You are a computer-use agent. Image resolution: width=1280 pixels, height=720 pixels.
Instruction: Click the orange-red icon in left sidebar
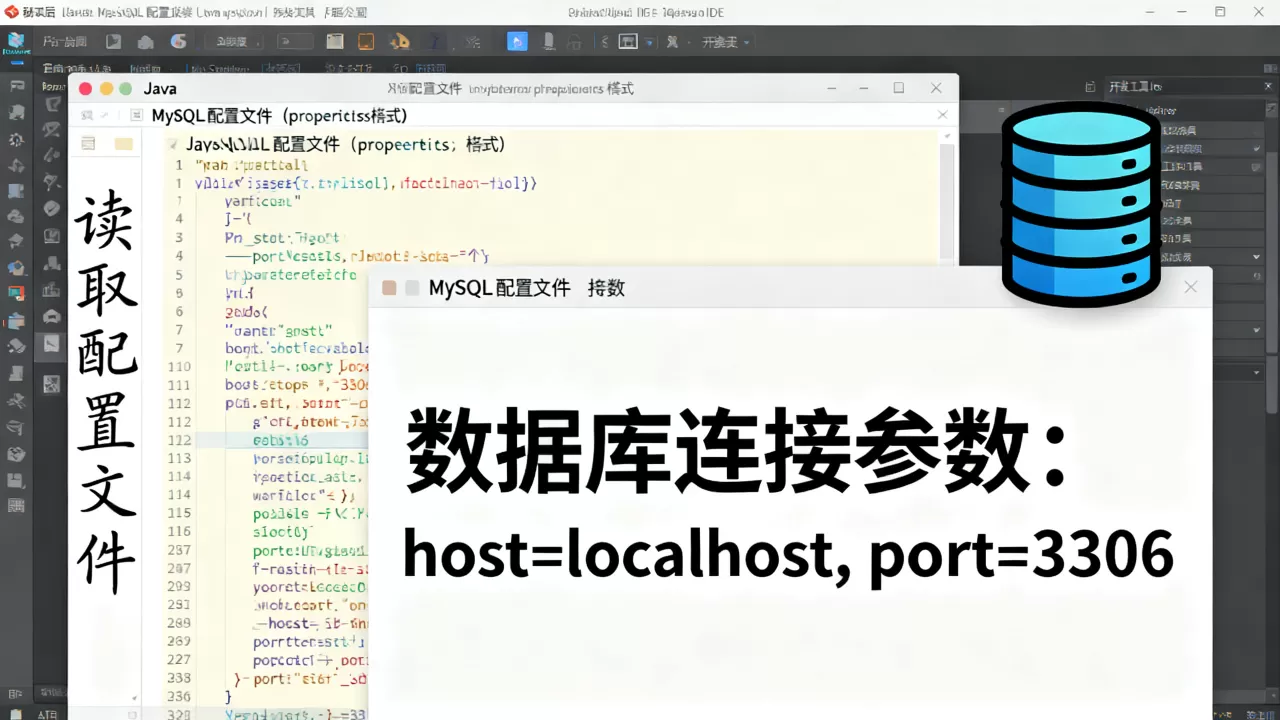[x=16, y=293]
